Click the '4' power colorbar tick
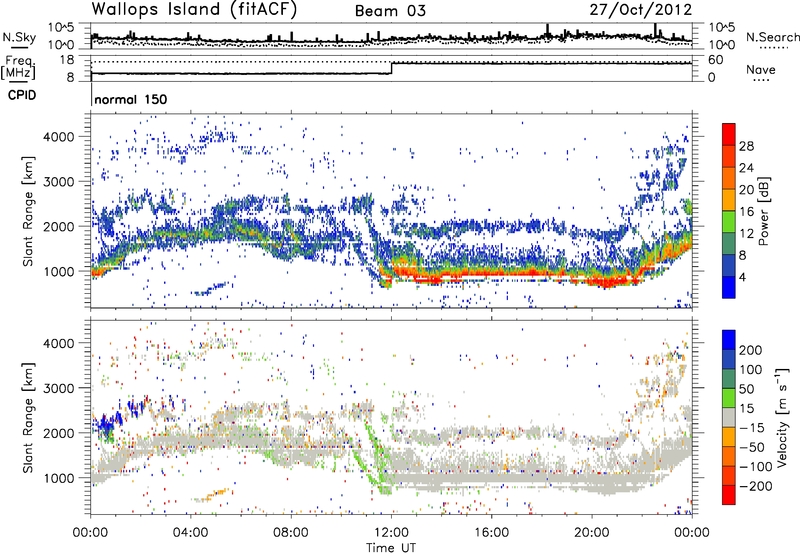Viewport: 800px width, 554px height. 743,278
